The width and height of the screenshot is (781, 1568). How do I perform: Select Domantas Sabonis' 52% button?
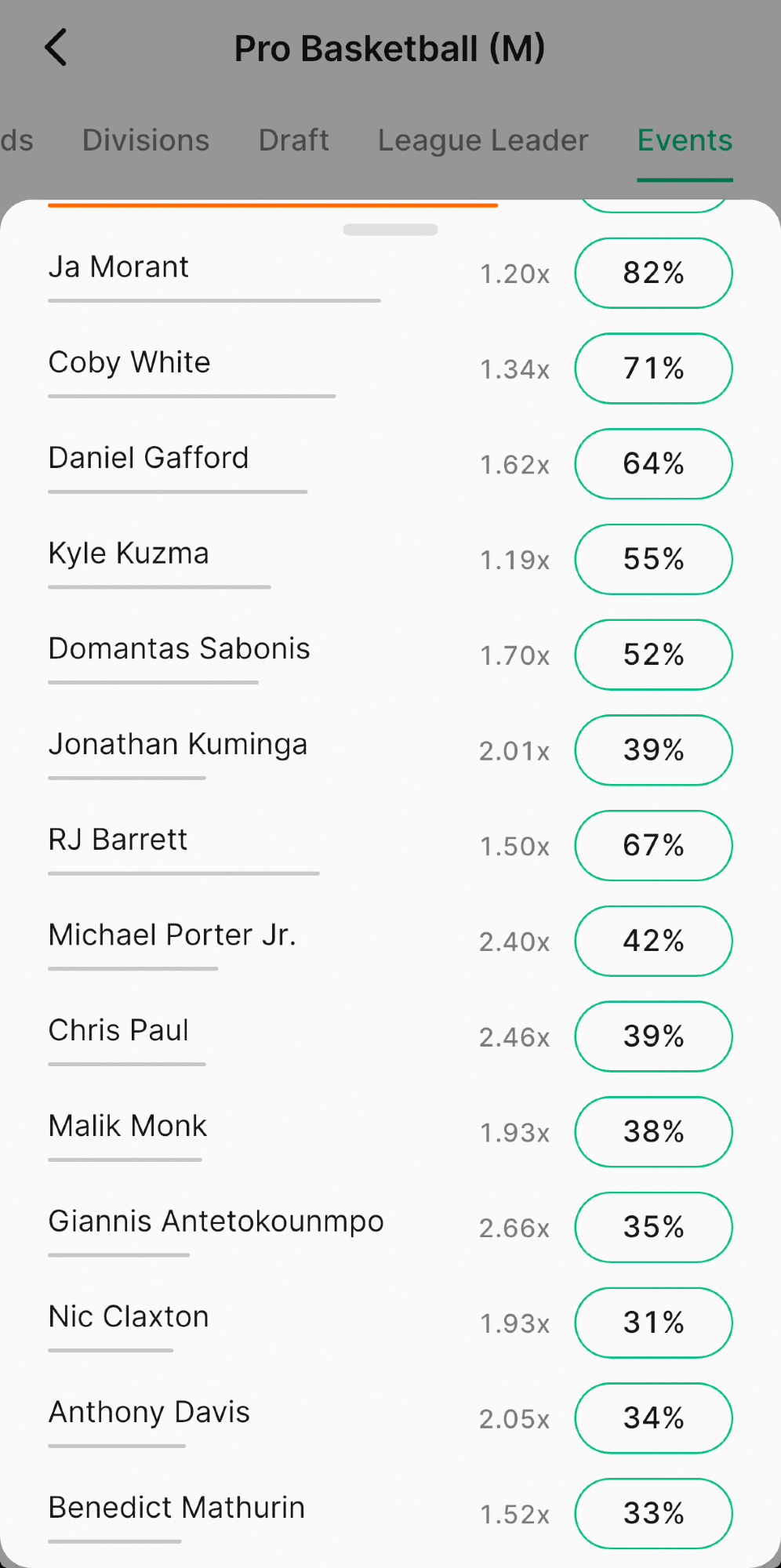(x=653, y=655)
